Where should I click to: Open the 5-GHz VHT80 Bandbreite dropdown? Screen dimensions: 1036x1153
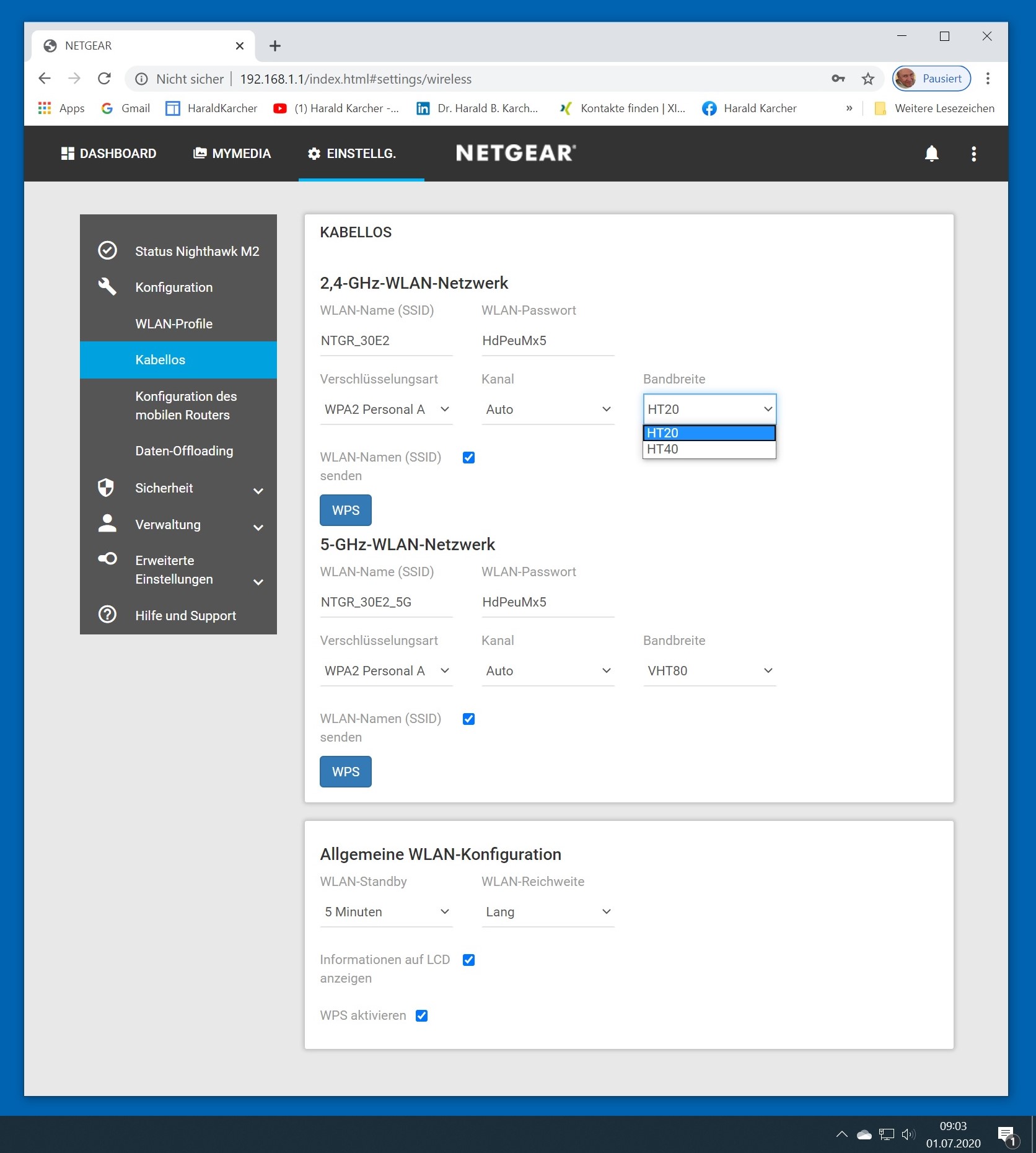709,670
